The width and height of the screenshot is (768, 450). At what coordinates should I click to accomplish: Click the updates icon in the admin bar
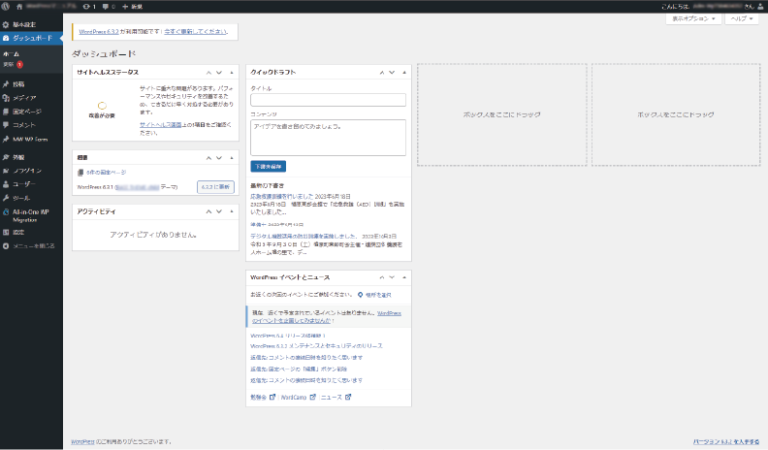tap(87, 6)
